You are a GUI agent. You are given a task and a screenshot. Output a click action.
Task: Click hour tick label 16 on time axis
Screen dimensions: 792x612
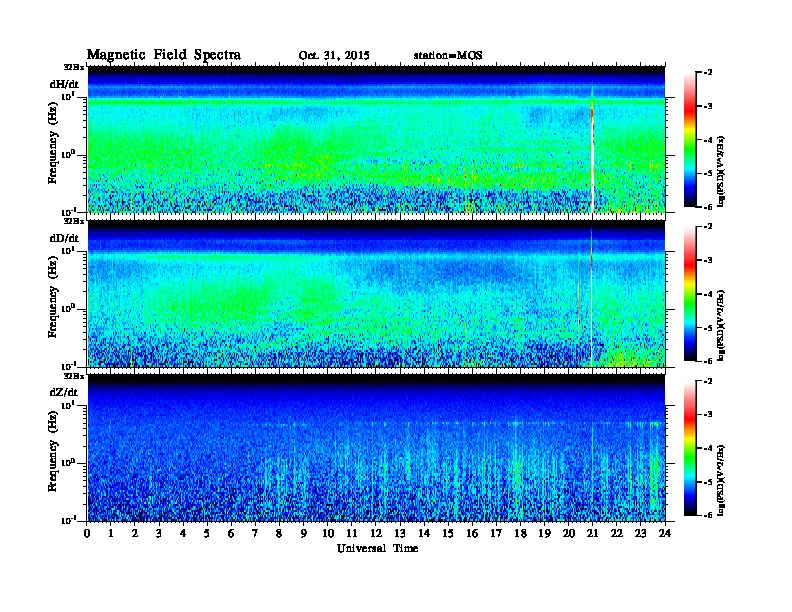click(472, 533)
